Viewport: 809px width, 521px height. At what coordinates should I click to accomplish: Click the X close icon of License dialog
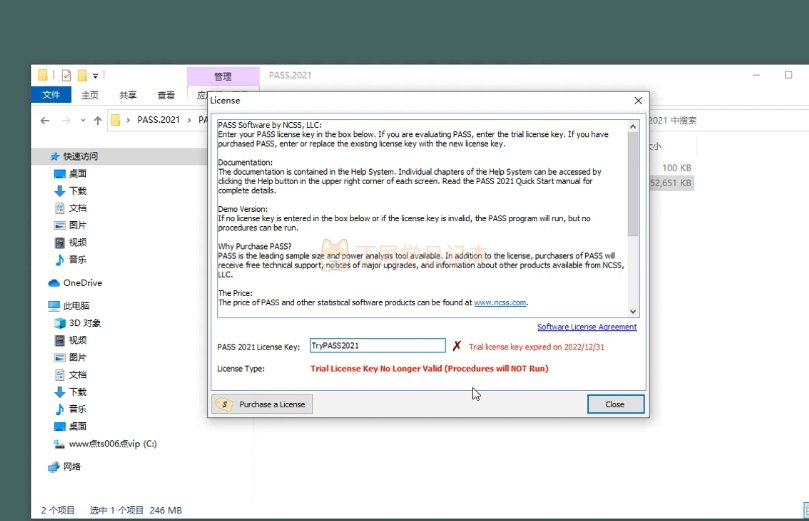(x=638, y=100)
